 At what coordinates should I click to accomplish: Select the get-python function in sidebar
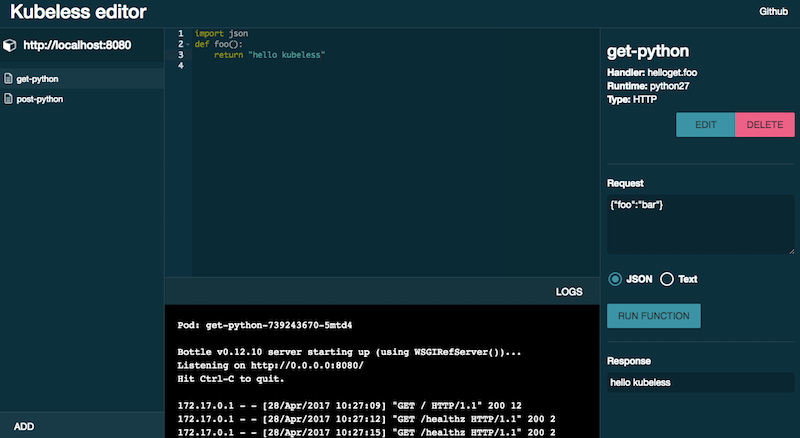tap(82, 79)
